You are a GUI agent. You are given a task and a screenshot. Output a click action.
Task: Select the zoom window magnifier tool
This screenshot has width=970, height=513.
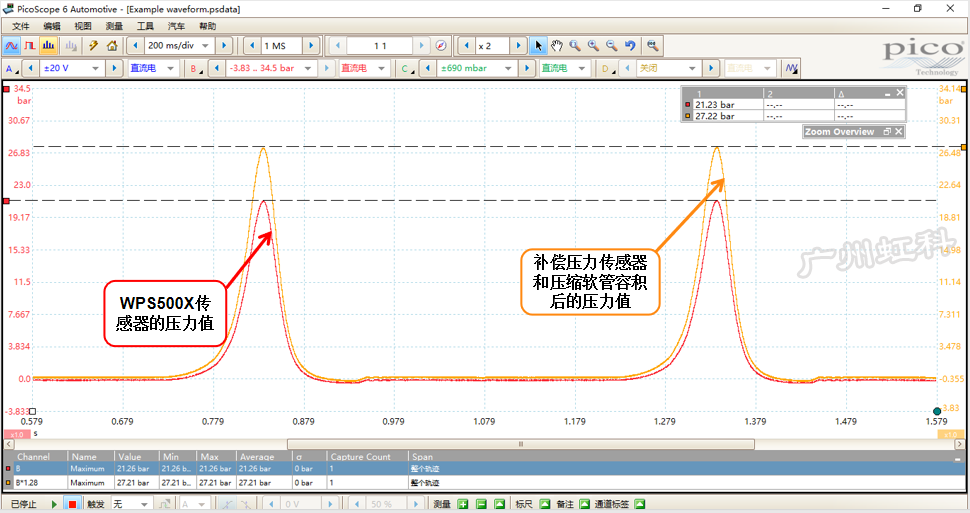(x=575, y=46)
